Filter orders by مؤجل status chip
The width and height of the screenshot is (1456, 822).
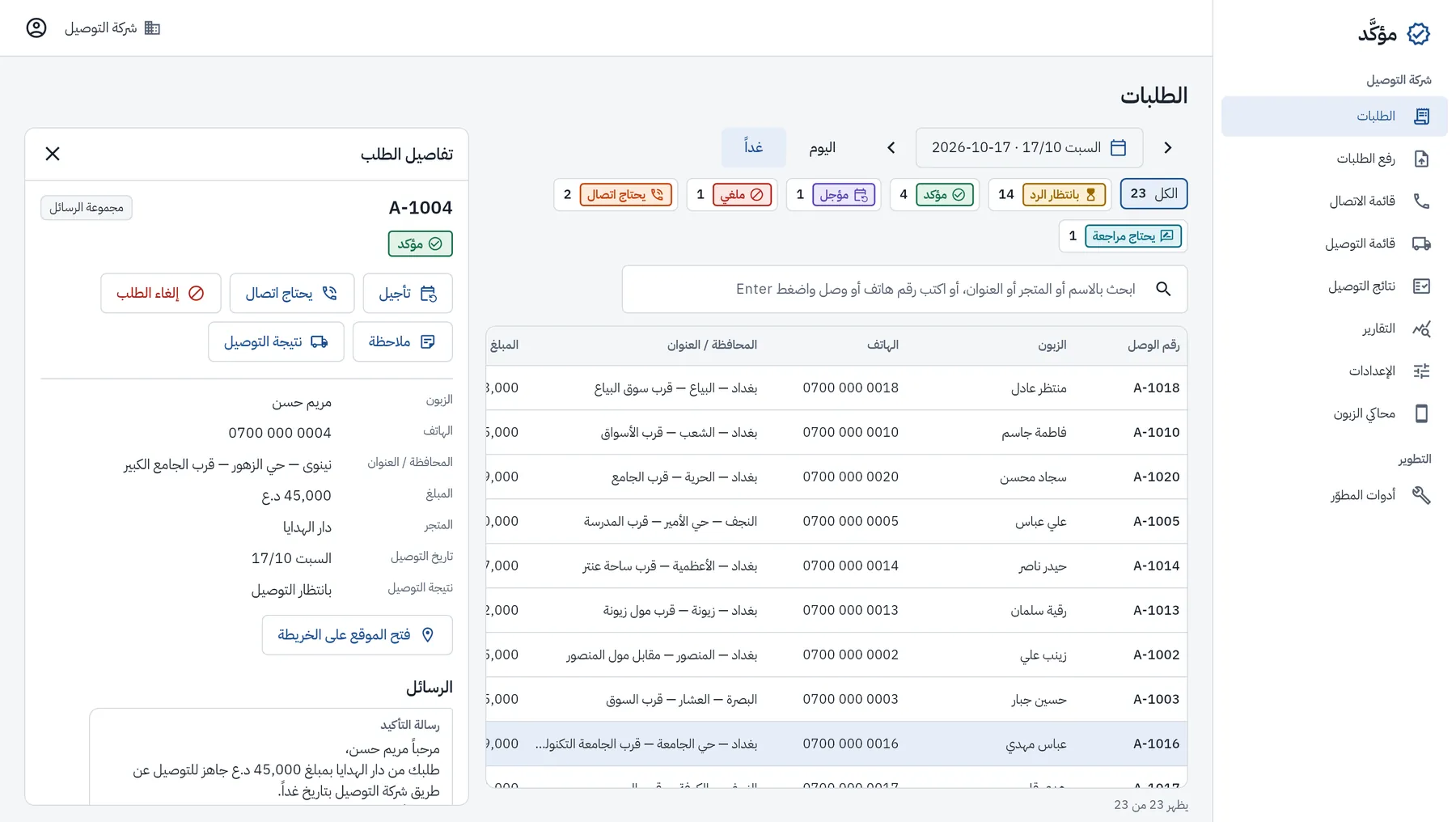(x=833, y=194)
